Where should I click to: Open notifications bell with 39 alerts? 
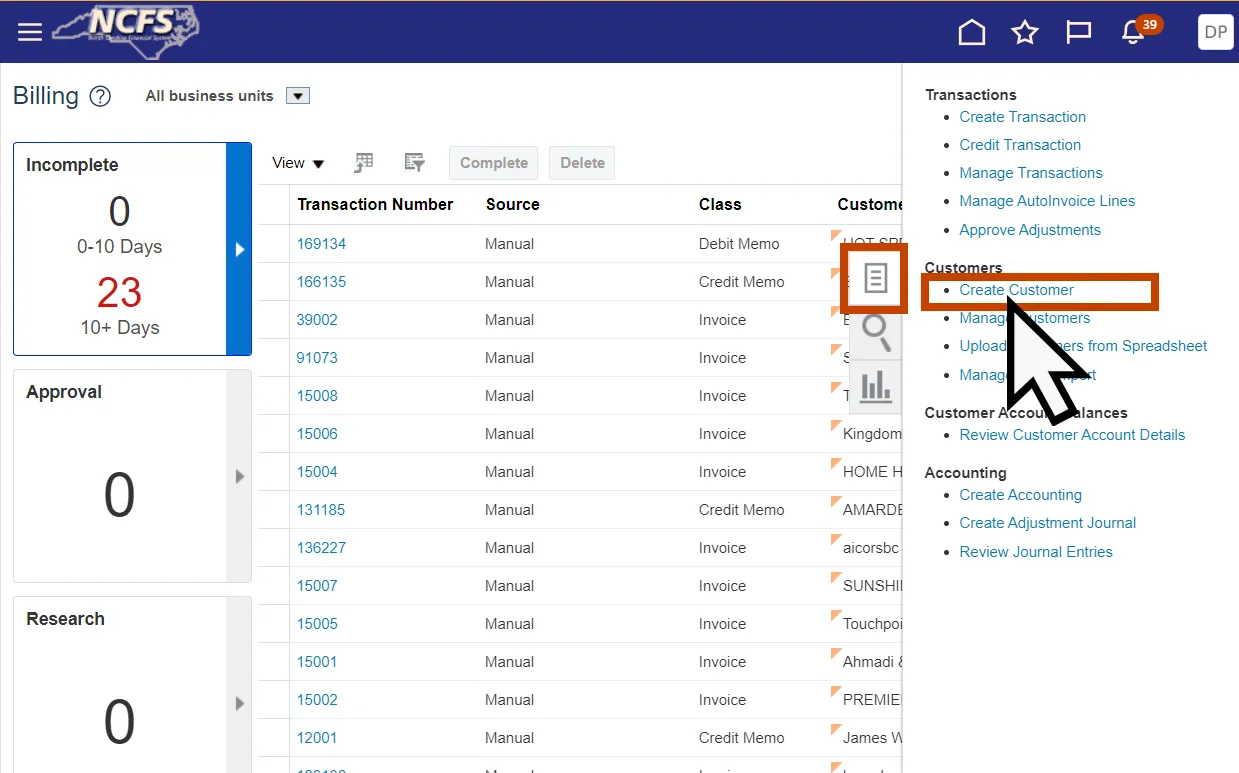click(1133, 33)
